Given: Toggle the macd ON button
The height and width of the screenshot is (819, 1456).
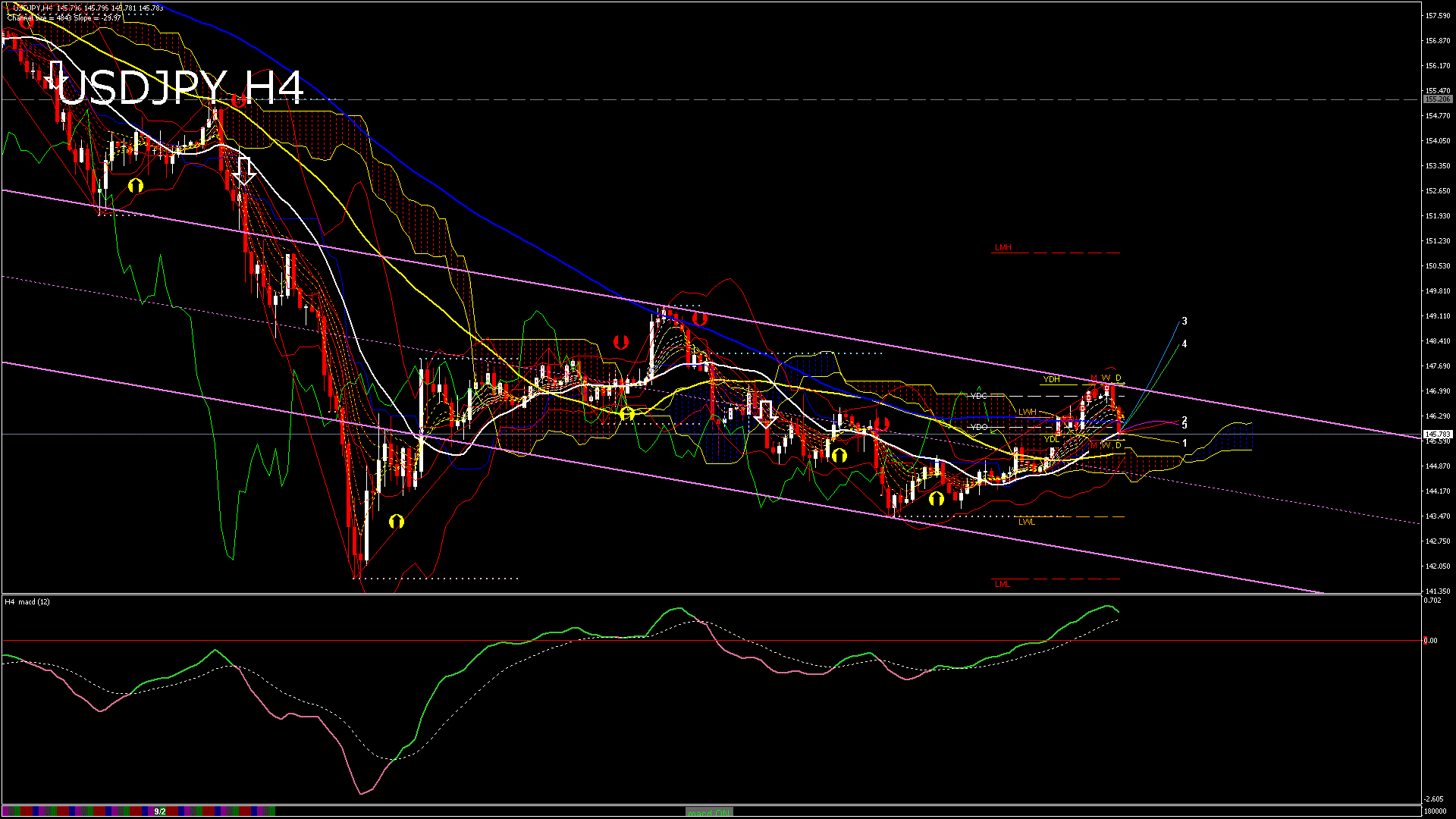Looking at the screenshot, I should pyautogui.click(x=709, y=811).
